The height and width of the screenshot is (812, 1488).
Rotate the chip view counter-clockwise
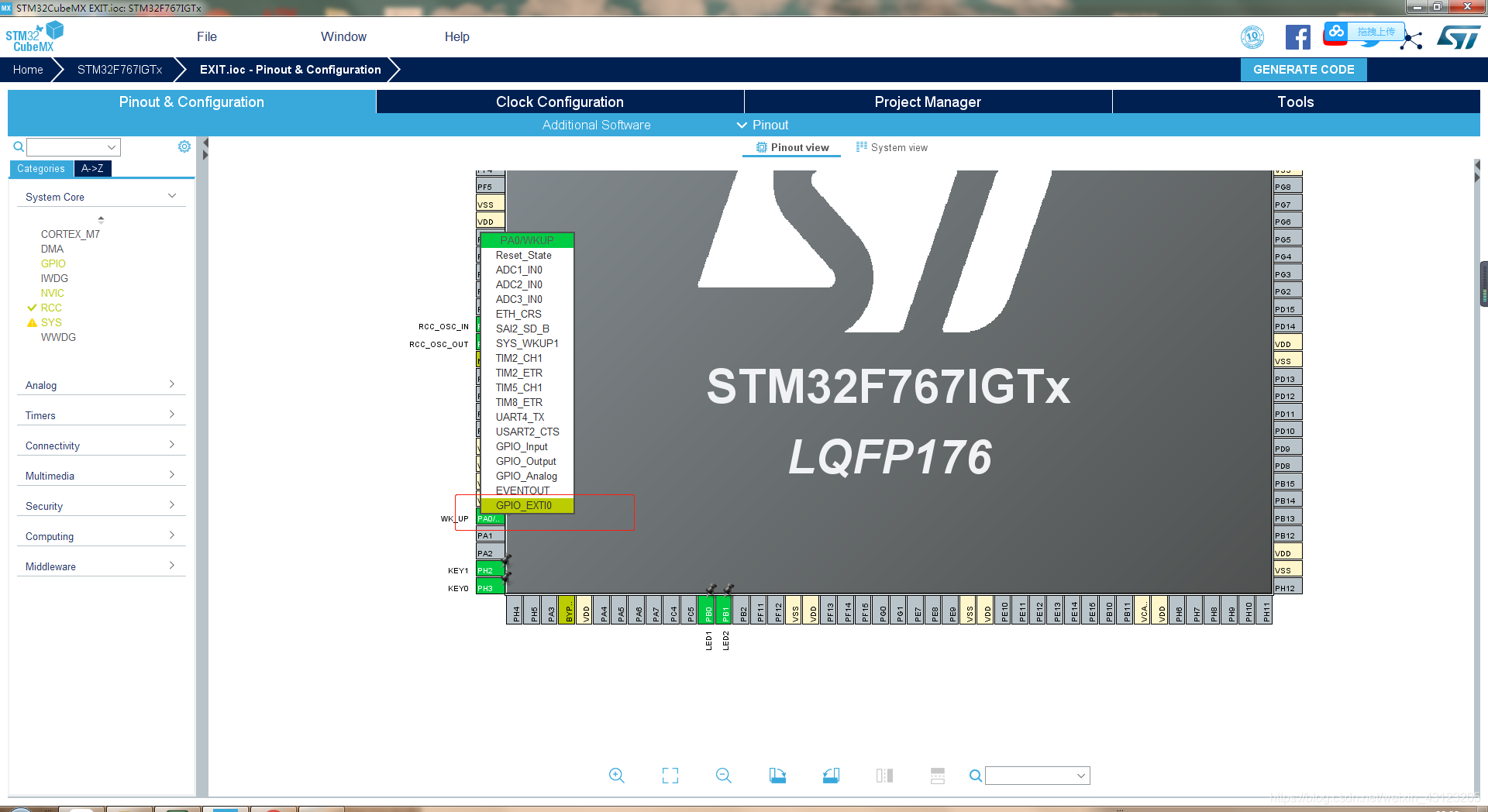[x=831, y=776]
